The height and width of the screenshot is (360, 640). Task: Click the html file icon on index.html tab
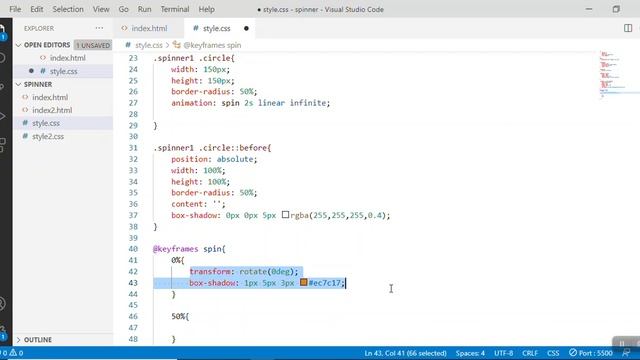[124, 28]
